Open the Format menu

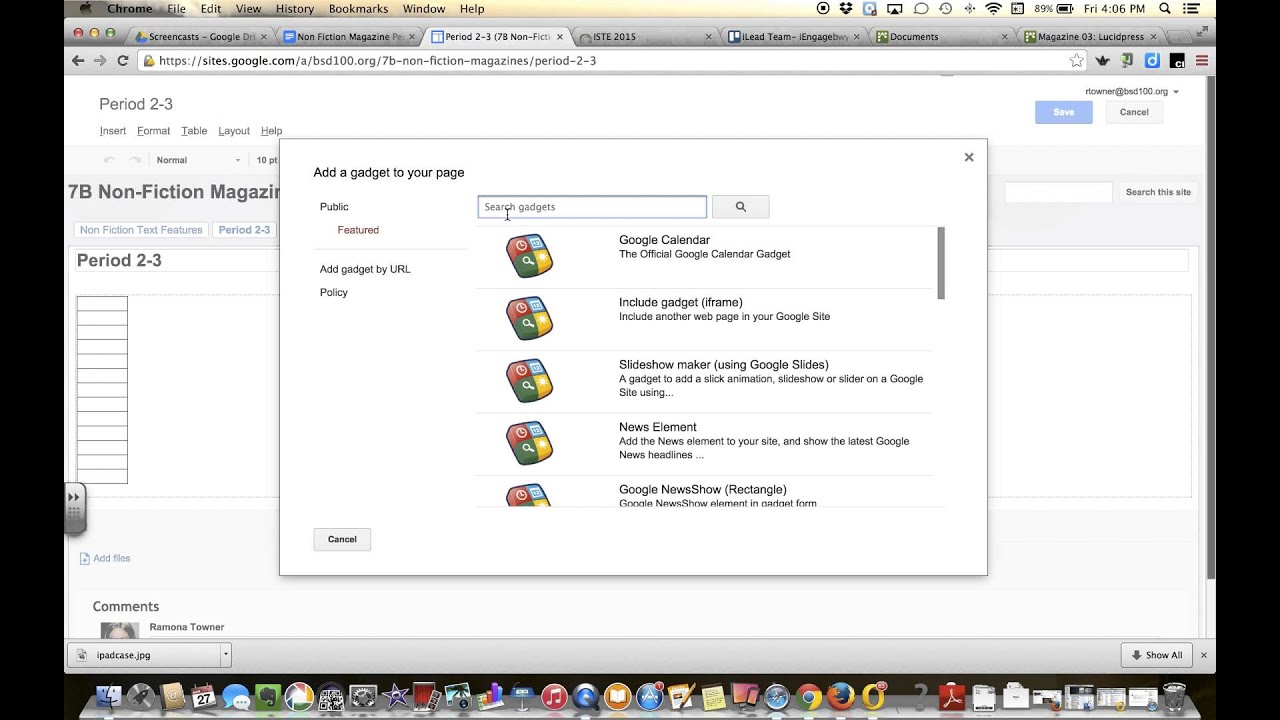point(154,131)
